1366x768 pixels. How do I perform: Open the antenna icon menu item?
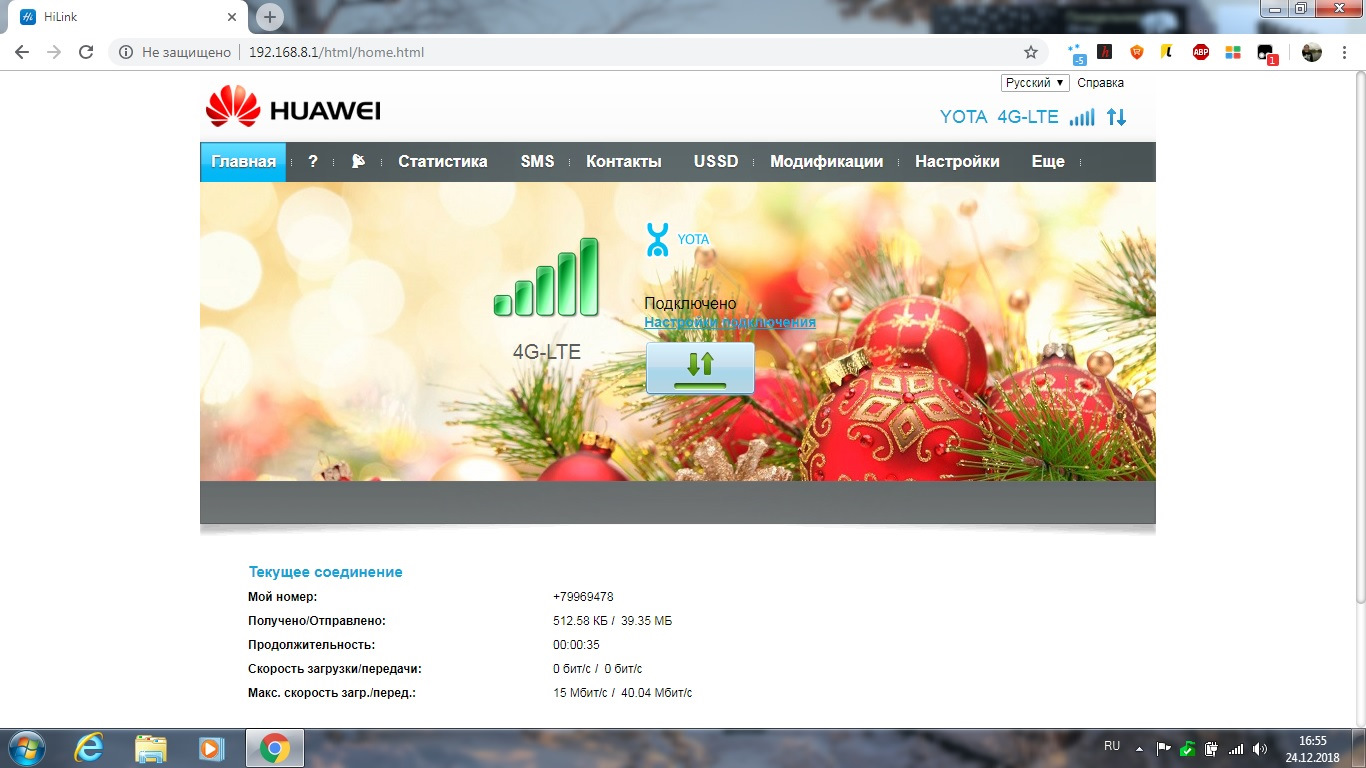click(359, 161)
